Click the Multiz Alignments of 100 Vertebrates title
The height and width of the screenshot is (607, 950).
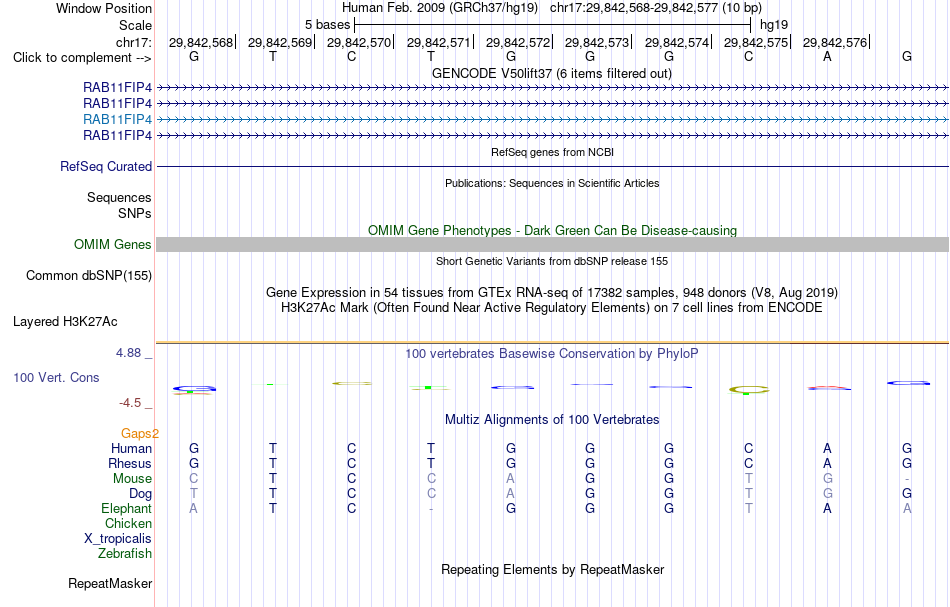552,419
